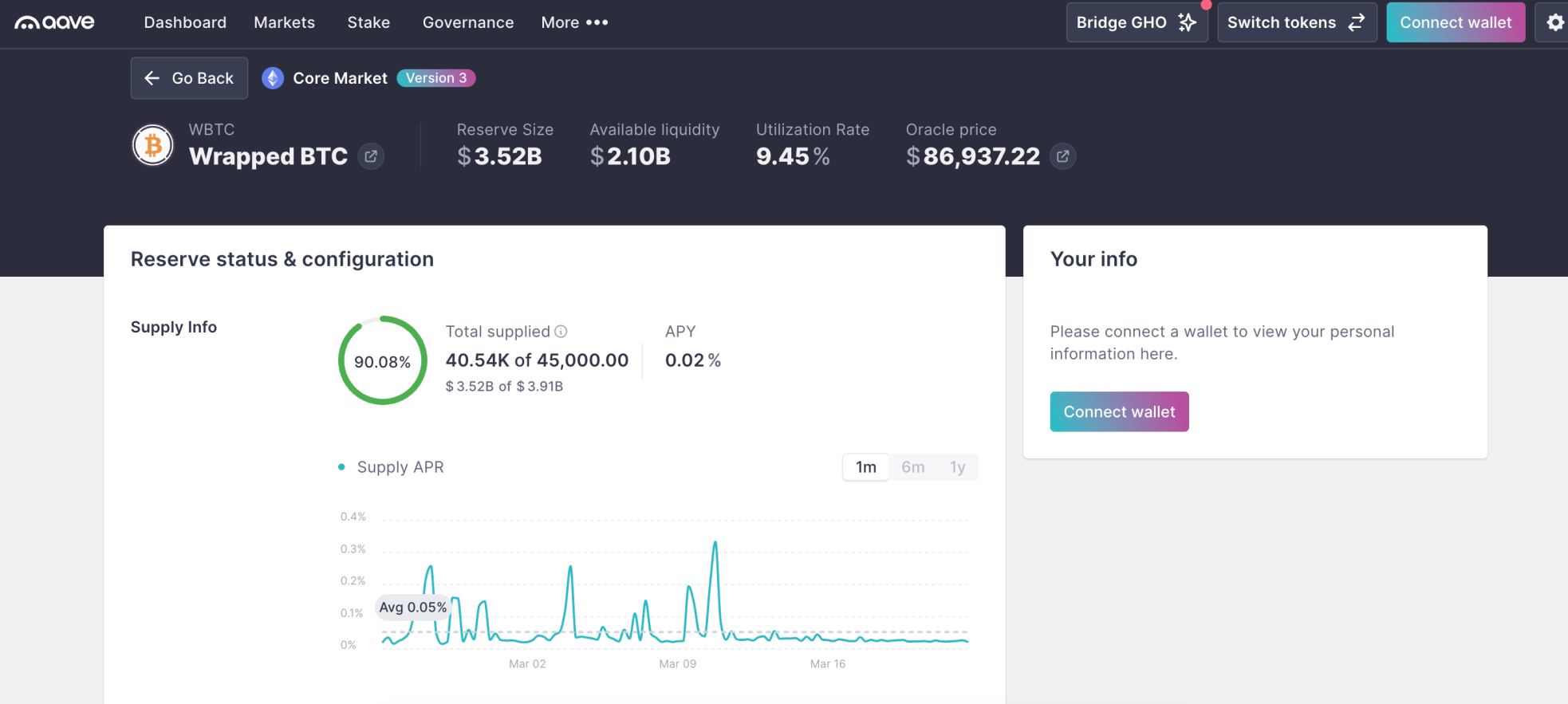This screenshot has width=1568, height=704.
Task: Open the Switch tokens panel
Action: [x=1296, y=22]
